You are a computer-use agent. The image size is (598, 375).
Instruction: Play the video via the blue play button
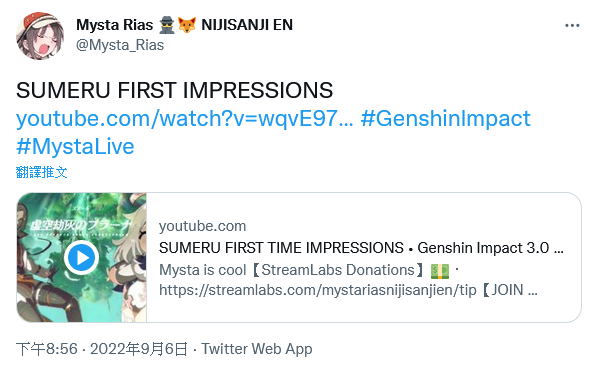pos(81,258)
